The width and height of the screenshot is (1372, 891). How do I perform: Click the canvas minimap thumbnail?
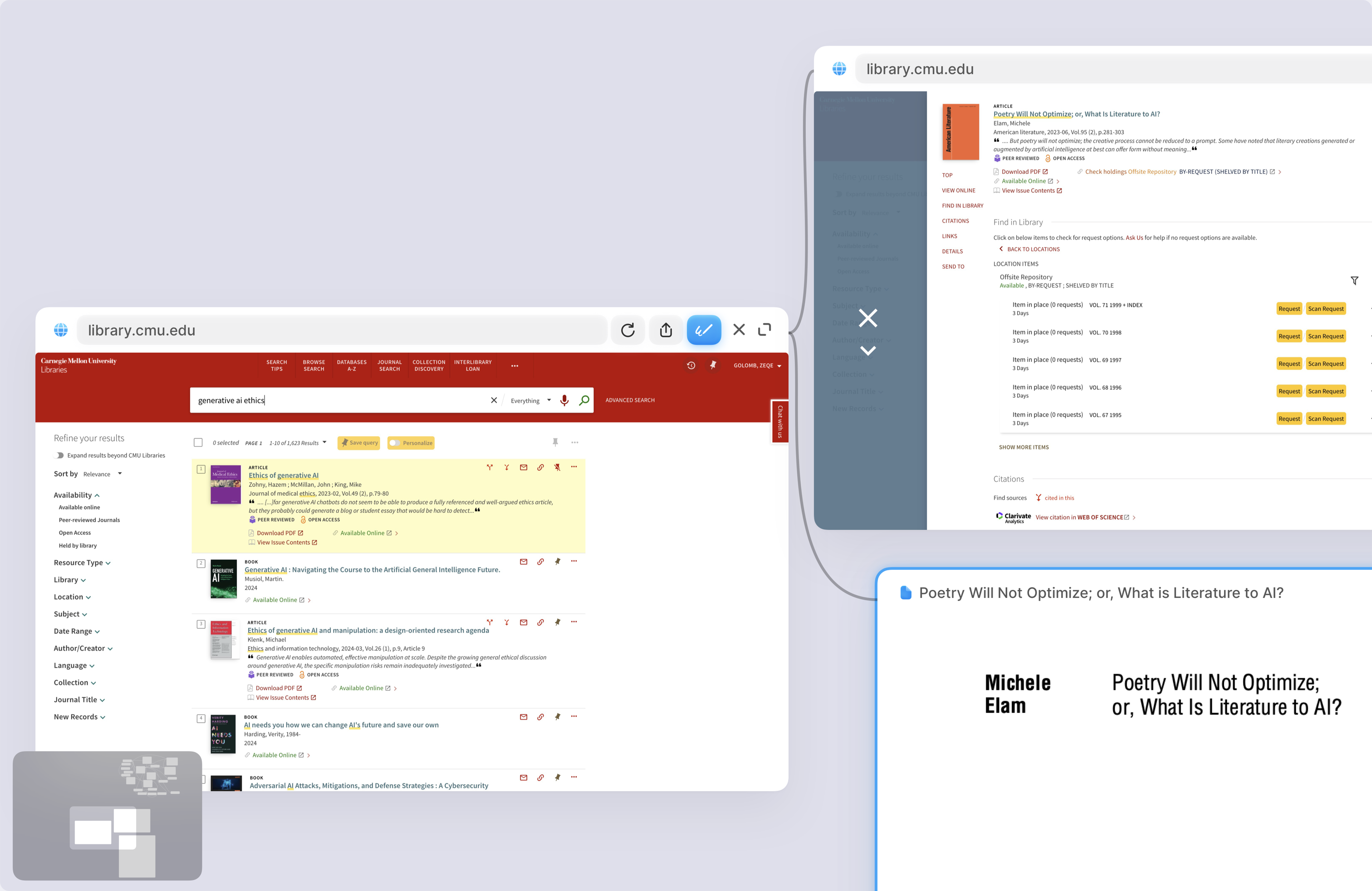point(107,815)
